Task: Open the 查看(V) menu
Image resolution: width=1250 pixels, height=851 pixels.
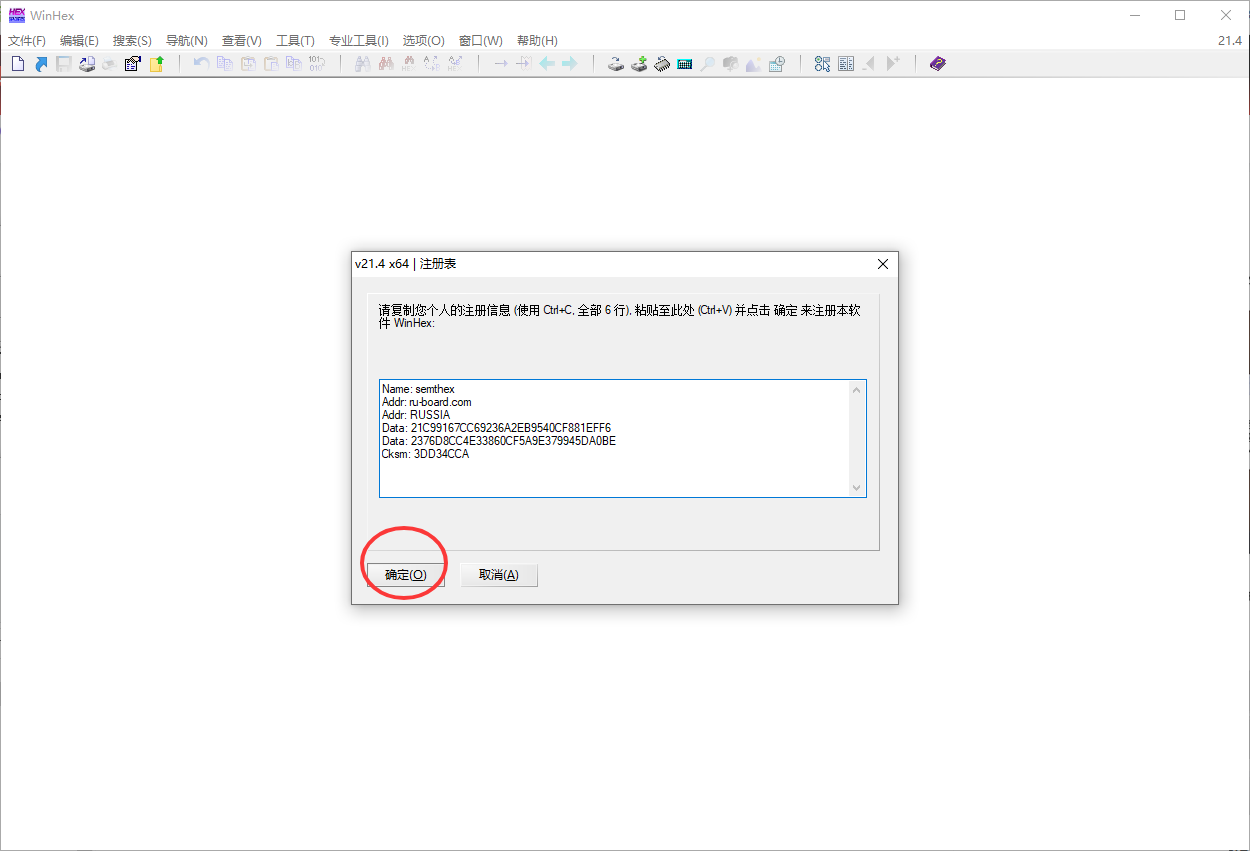Action: tap(241, 41)
